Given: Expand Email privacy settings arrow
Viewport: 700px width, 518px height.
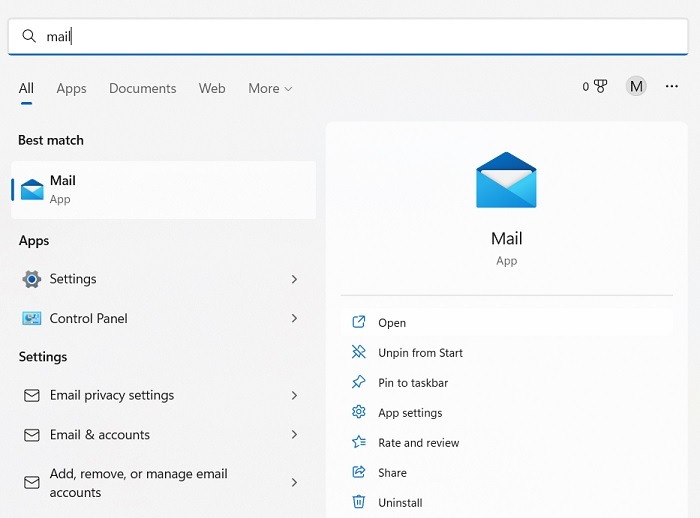Looking at the screenshot, I should tap(294, 395).
